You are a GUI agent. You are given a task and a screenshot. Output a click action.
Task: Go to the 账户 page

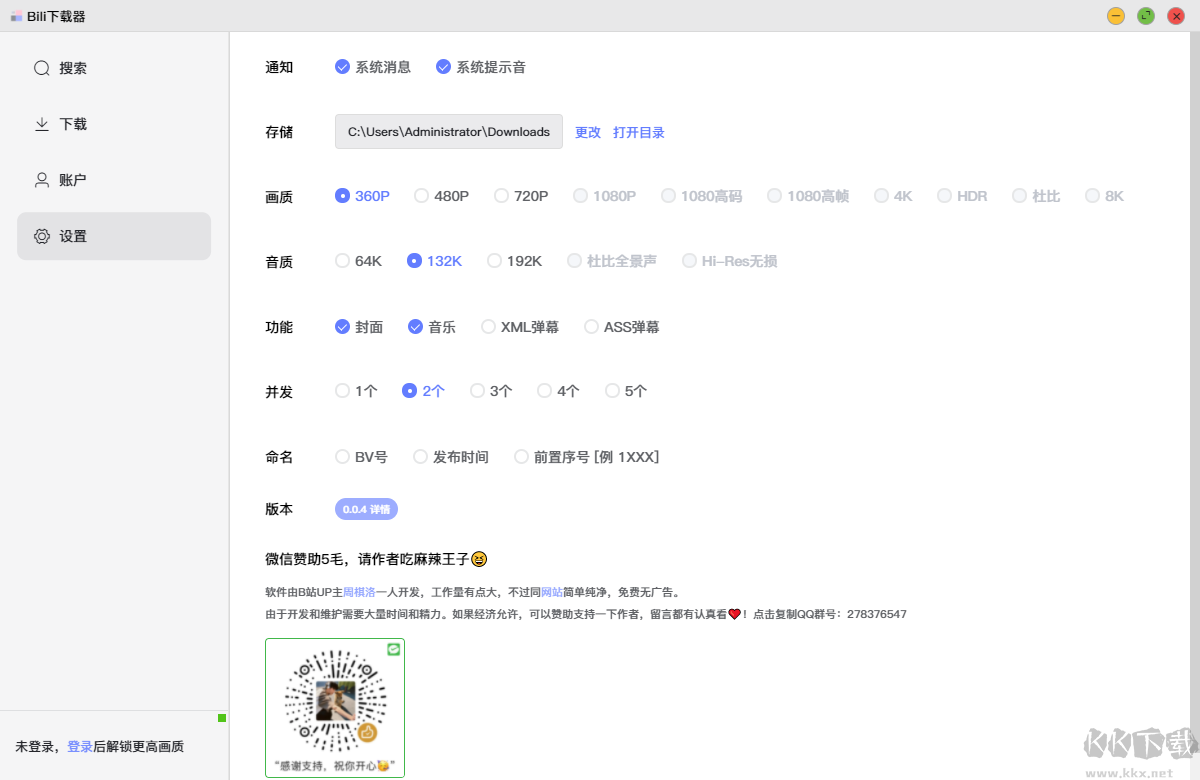[x=73, y=181]
